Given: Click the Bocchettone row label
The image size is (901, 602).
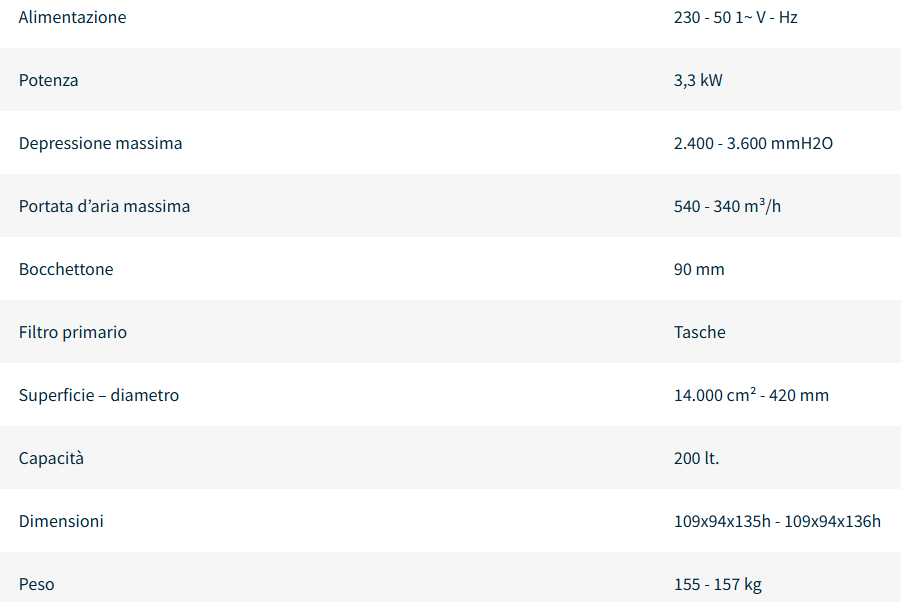Looking at the screenshot, I should 66,270.
